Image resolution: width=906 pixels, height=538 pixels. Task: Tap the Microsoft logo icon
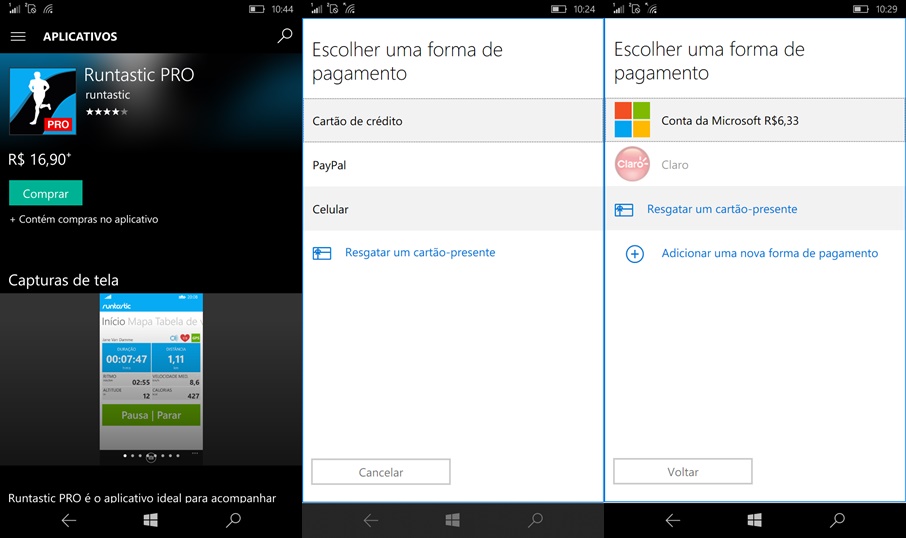(632, 120)
